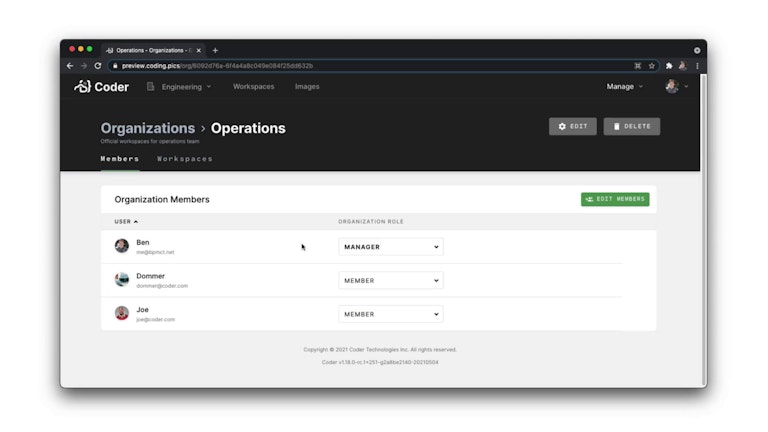Click the name Ben in members list
This screenshot has width=768, height=432.
coord(143,242)
